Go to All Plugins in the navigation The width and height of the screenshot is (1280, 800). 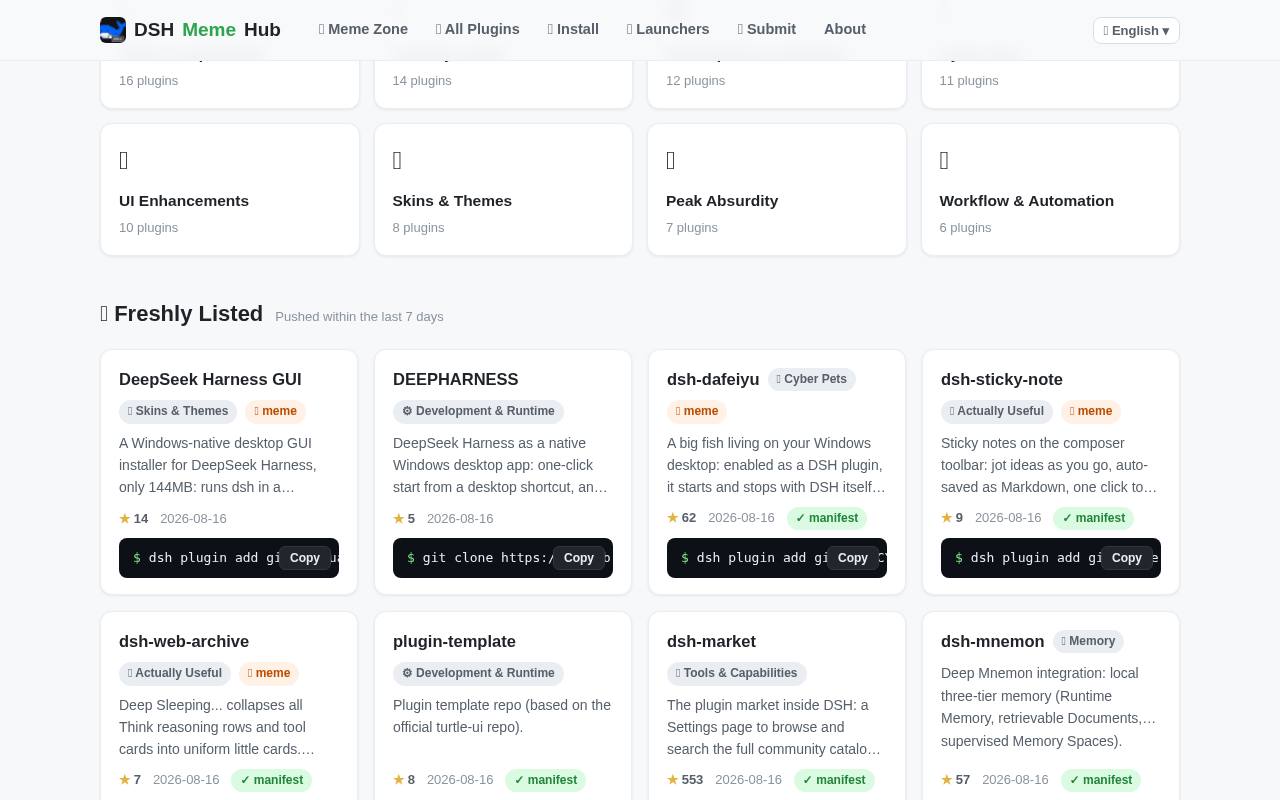478,29
